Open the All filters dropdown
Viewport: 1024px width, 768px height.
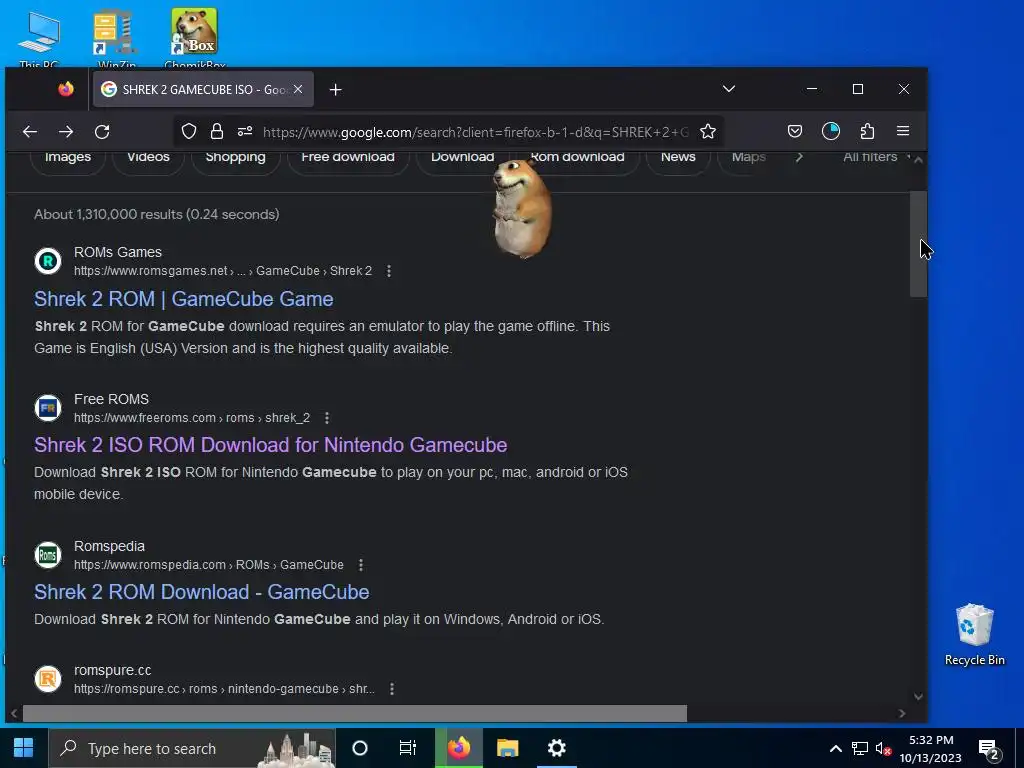coord(875,157)
